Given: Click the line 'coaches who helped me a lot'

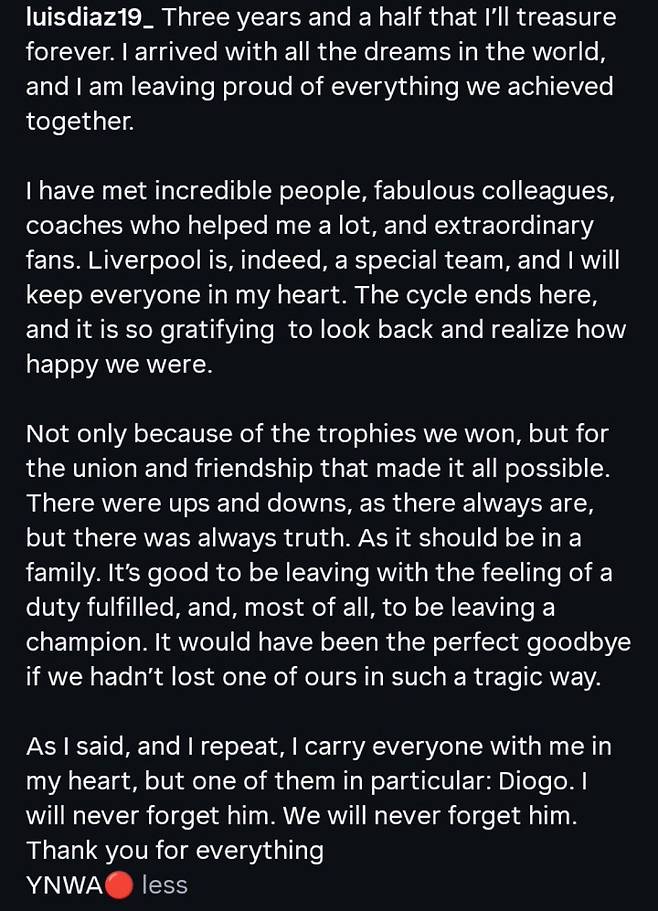Looking at the screenshot, I should pyautogui.click(x=310, y=225).
